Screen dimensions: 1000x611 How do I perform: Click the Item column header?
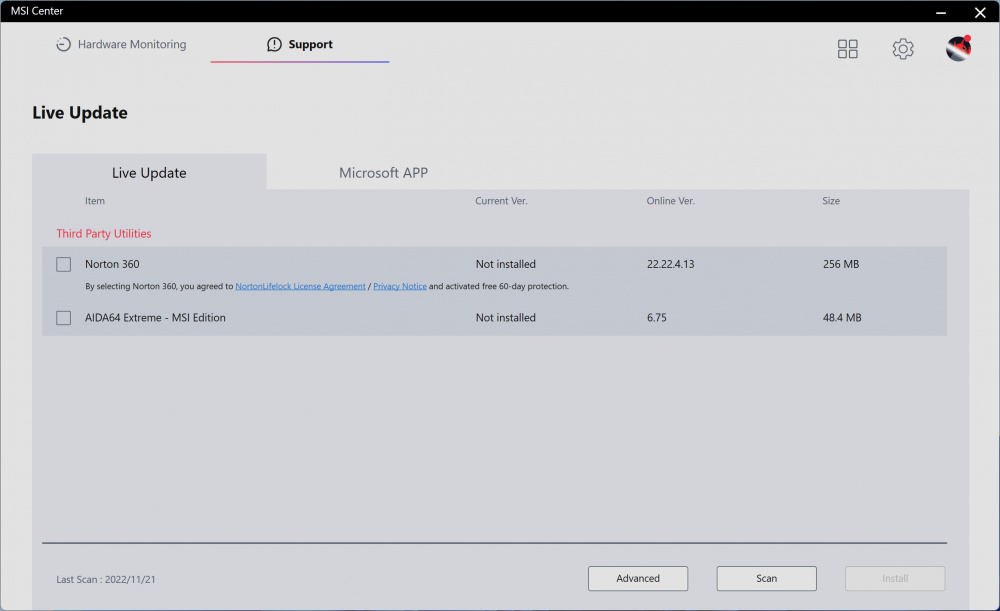point(95,201)
